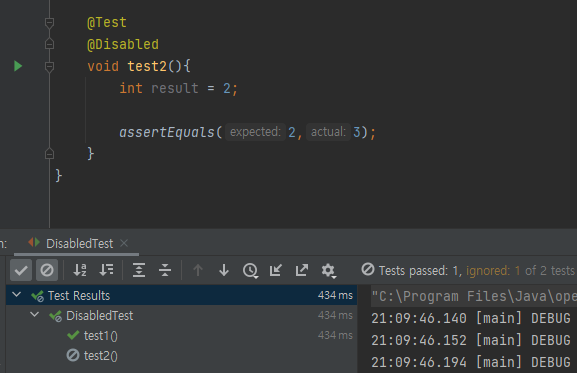Click the passed-ignored icon beside DisabledTest
Viewport: 577px width, 373px height.
56,316
